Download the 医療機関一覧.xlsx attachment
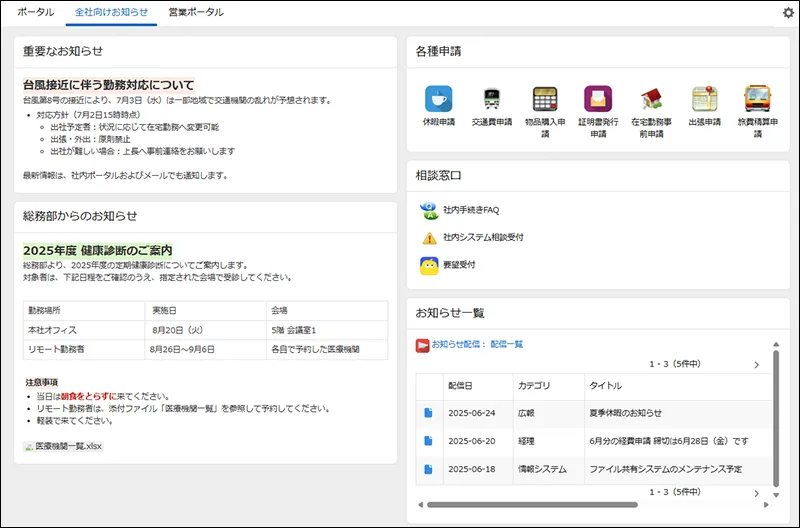 [x=68, y=446]
